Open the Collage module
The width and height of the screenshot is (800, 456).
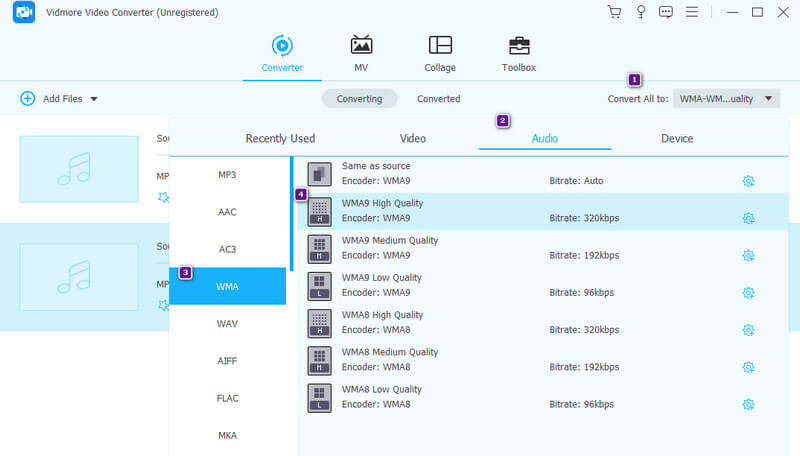(x=440, y=46)
